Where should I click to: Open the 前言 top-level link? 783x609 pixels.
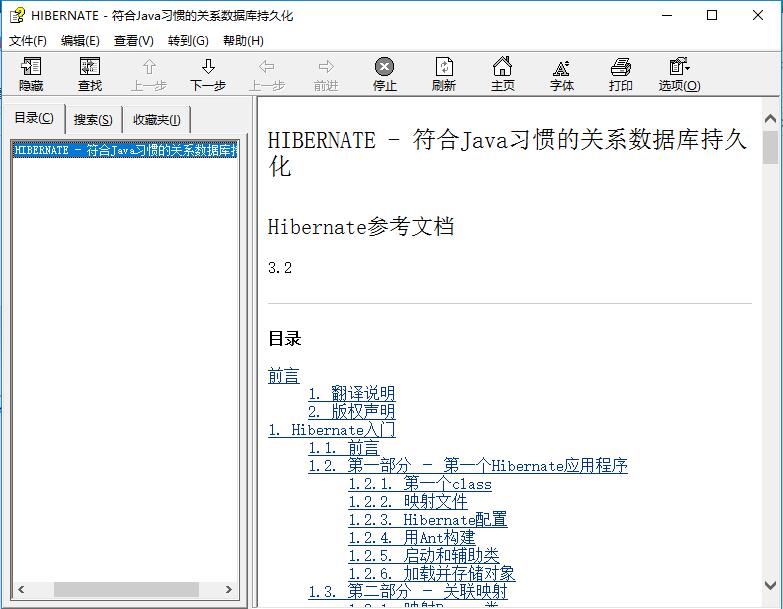tap(284, 376)
